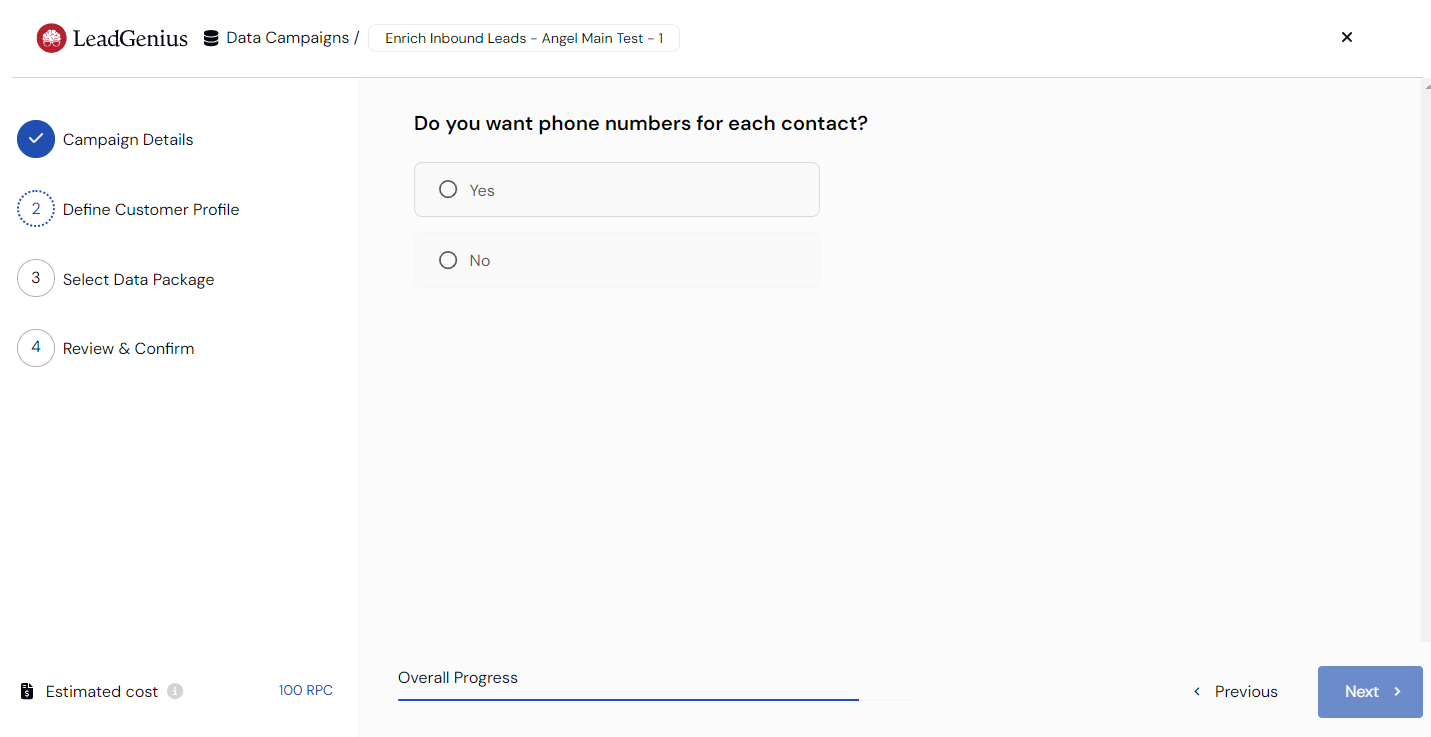Viewport: 1431px width, 737px height.
Task: Click the Next button label
Action: pos(1362,692)
